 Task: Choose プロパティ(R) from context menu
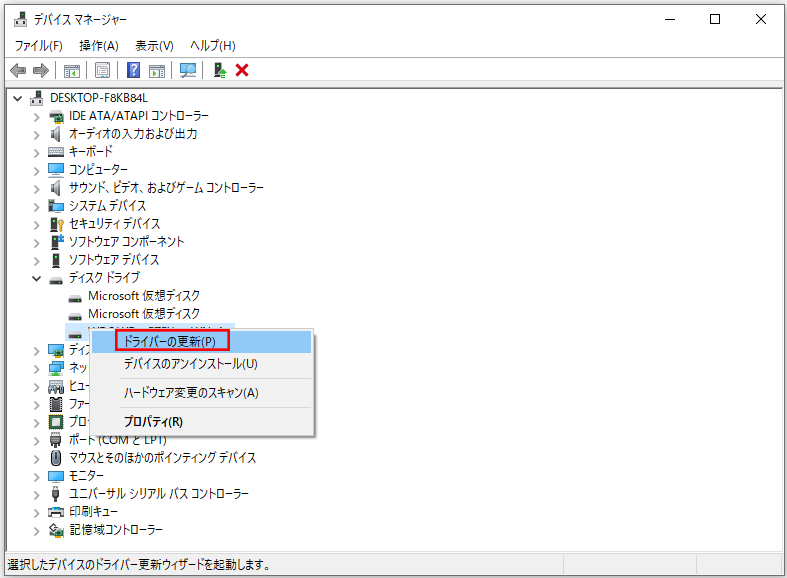point(202,422)
